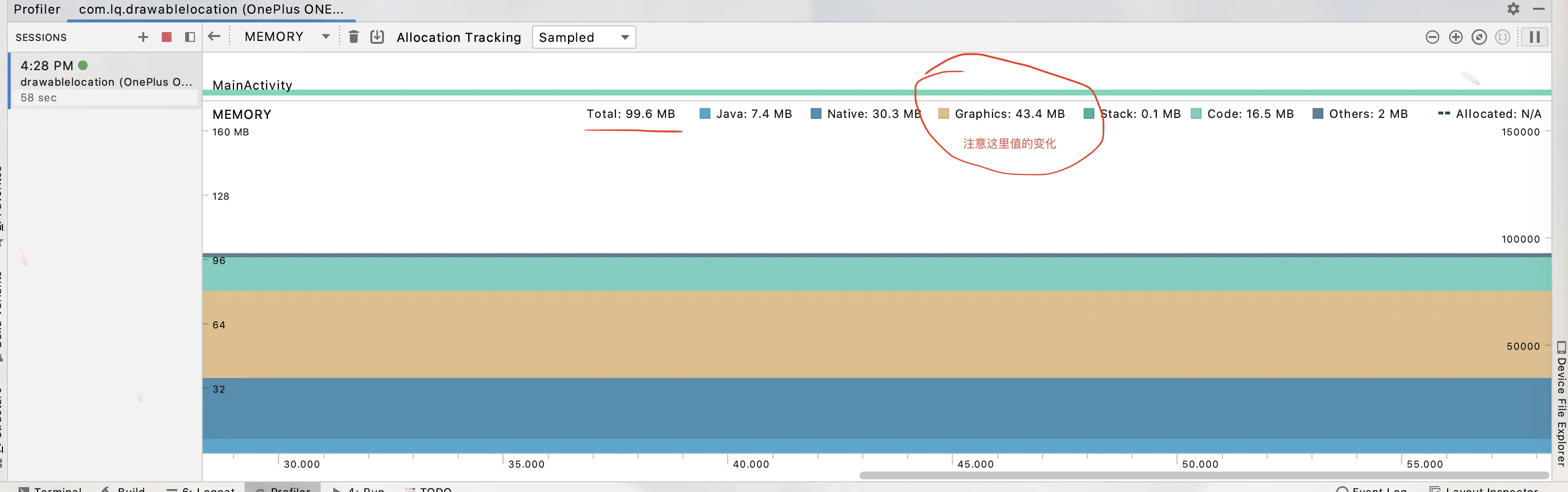Open profiler settings gear

[1513, 8]
